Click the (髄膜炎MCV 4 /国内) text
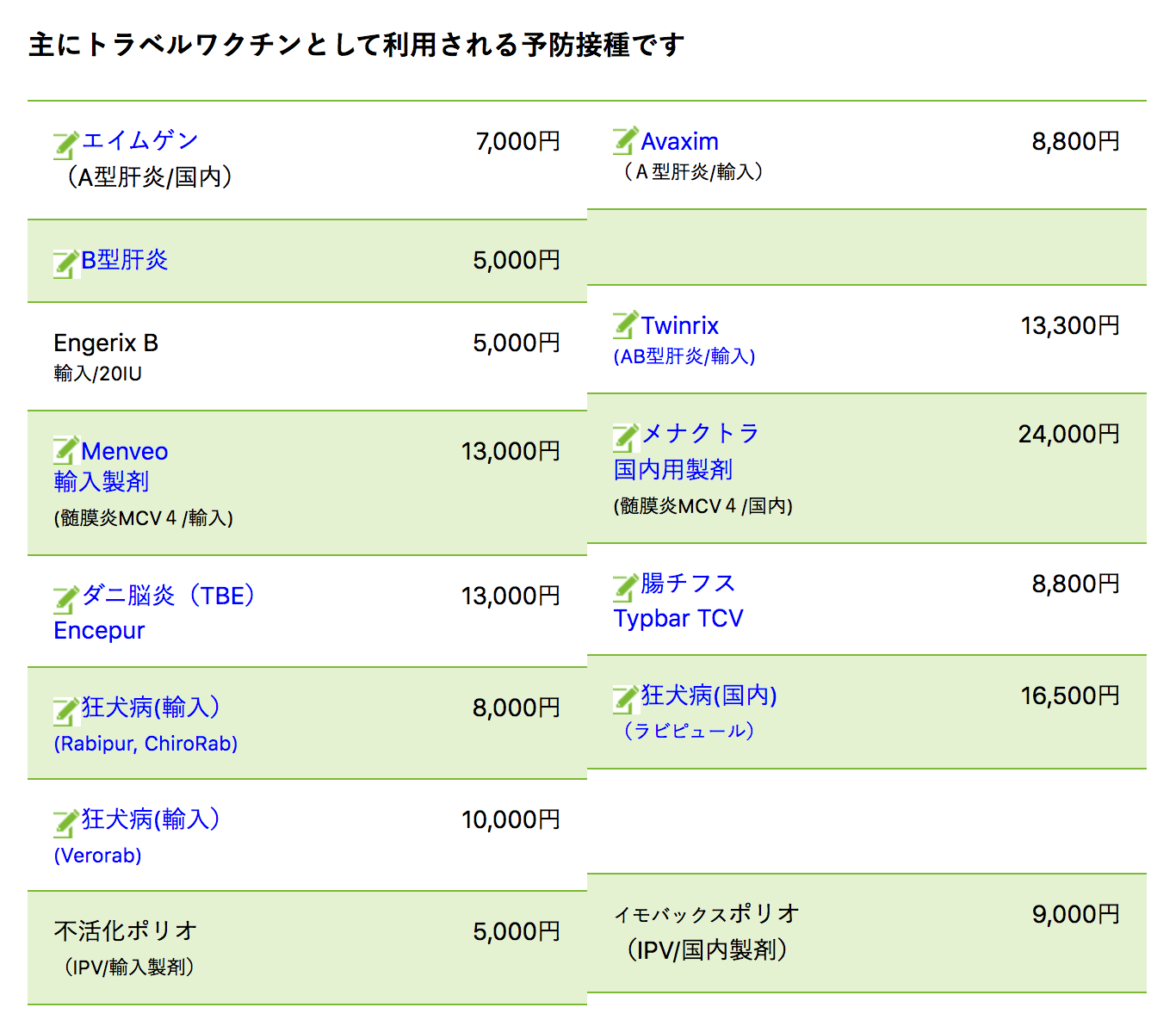The height and width of the screenshot is (1026, 1176). (703, 506)
